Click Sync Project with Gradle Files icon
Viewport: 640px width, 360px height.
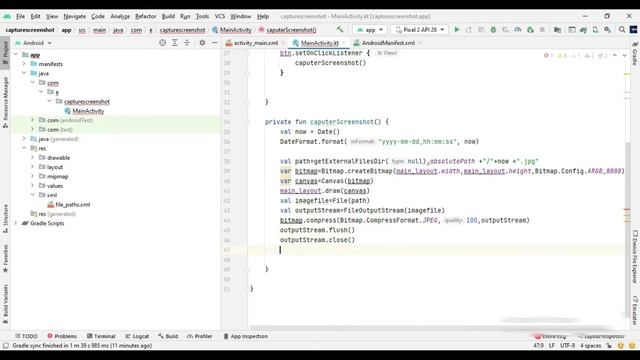tap(583, 30)
